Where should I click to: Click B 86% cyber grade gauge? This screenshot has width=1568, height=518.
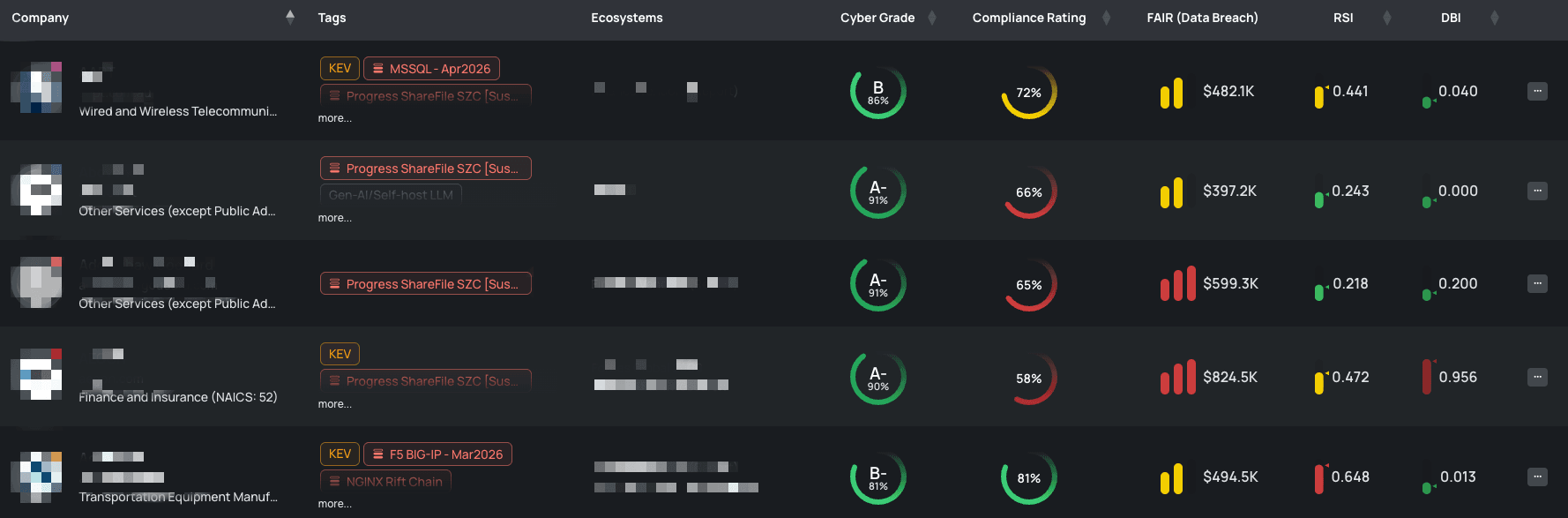tap(877, 92)
